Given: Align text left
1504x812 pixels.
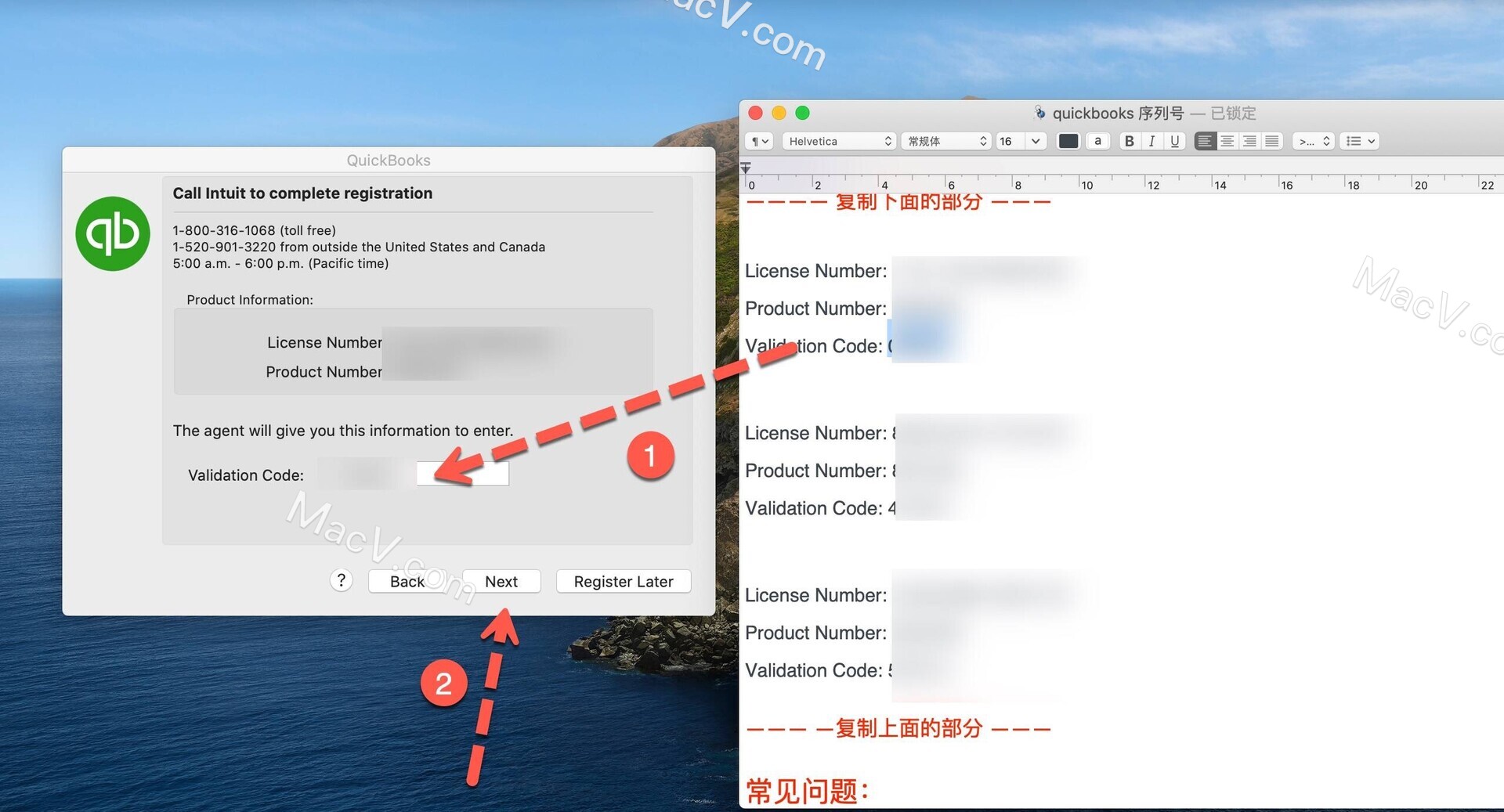Looking at the screenshot, I should pyautogui.click(x=1205, y=141).
